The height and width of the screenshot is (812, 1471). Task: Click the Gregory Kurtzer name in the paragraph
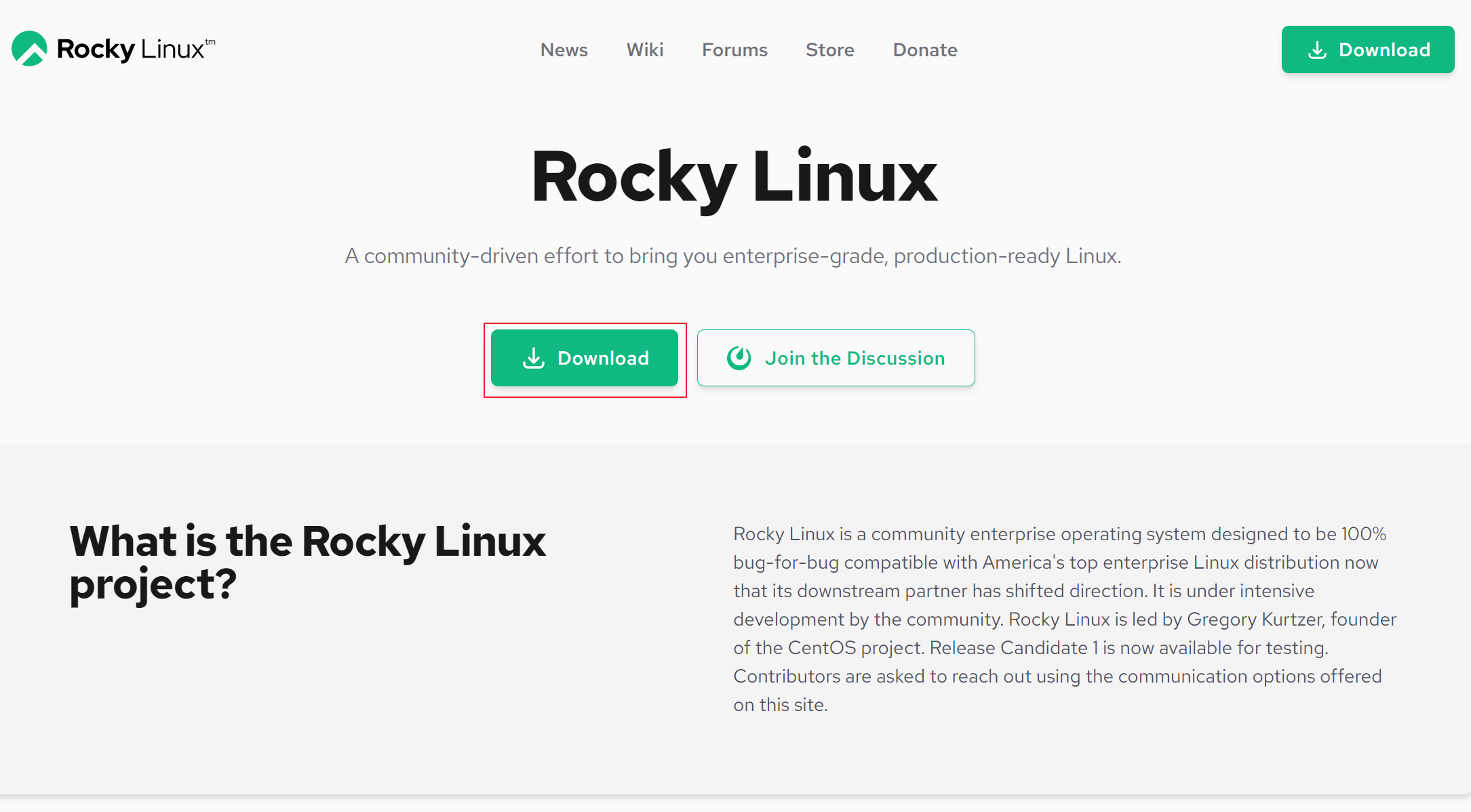pos(1254,620)
